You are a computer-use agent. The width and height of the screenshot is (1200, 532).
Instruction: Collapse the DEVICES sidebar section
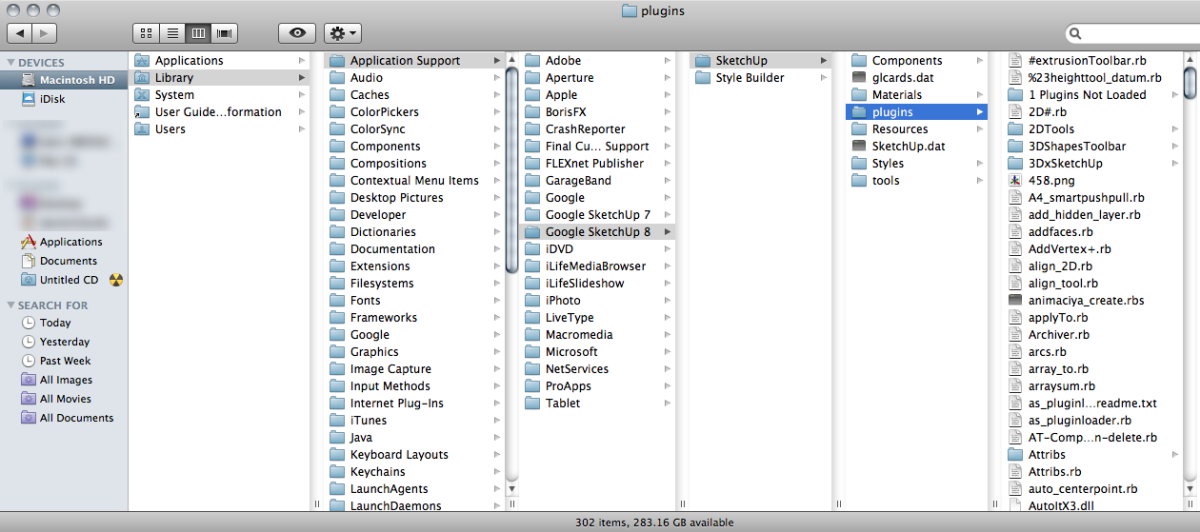(11, 62)
